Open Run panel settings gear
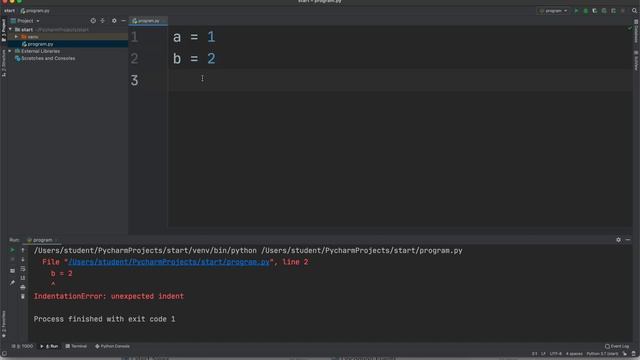Image resolution: width=640 pixels, height=360 pixels. [x=618, y=240]
